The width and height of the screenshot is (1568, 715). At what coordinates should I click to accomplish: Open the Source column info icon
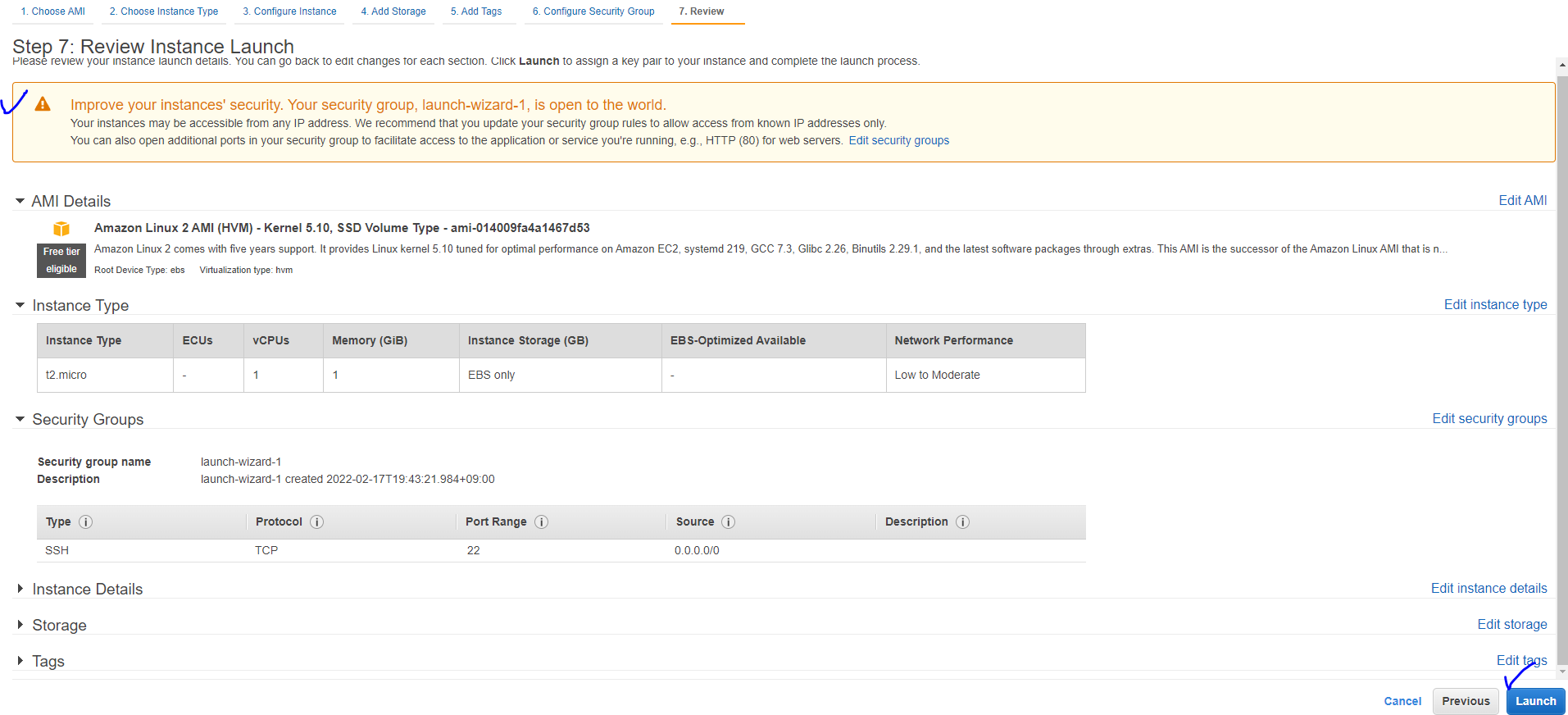coord(728,521)
